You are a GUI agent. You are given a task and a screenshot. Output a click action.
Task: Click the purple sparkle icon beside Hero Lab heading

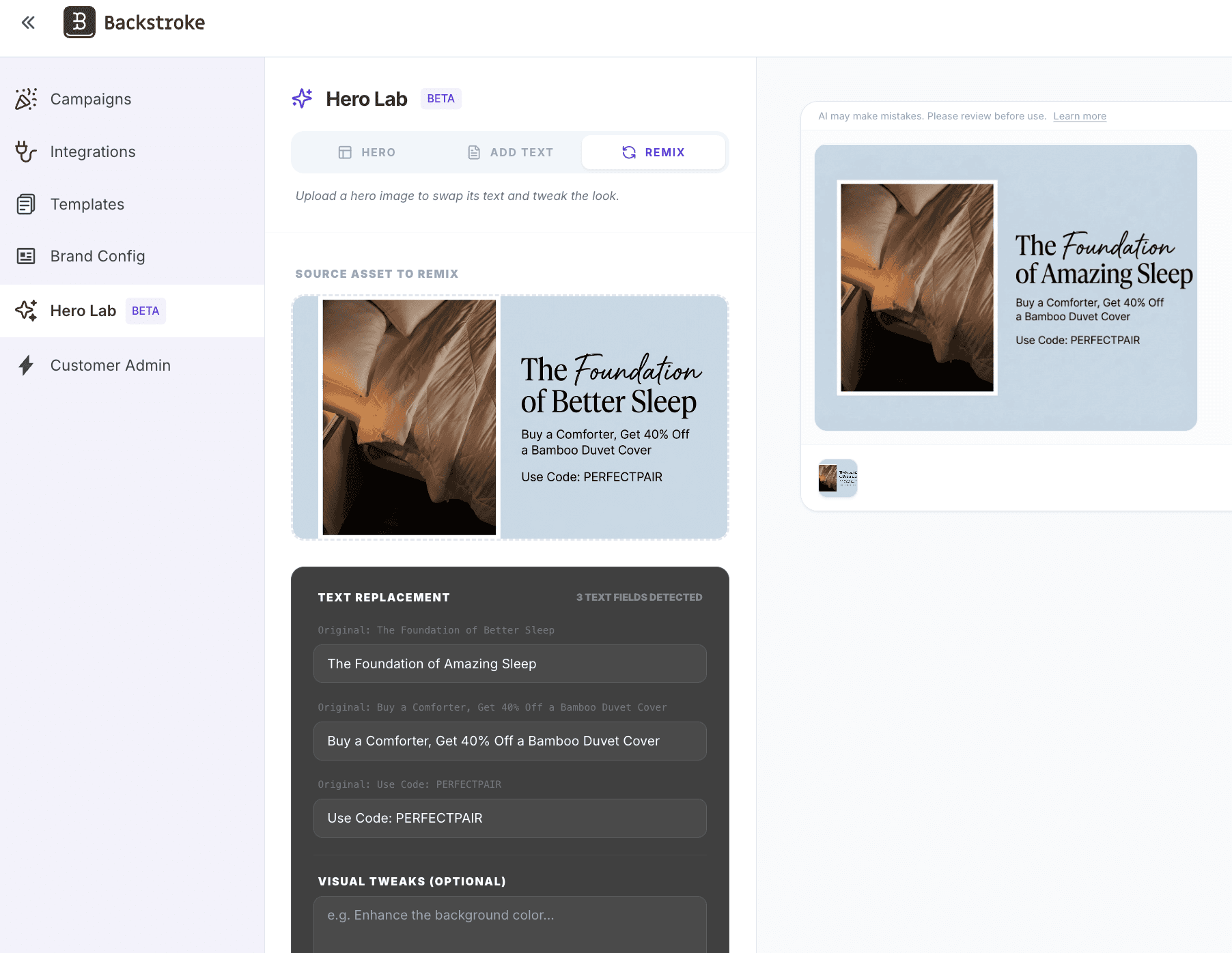click(302, 98)
